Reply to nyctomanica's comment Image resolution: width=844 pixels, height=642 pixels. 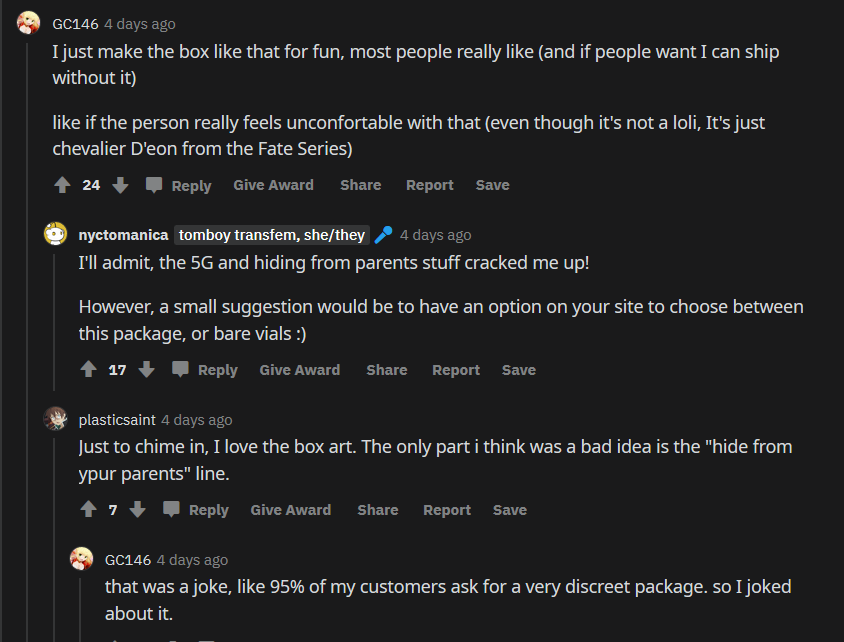click(x=206, y=370)
